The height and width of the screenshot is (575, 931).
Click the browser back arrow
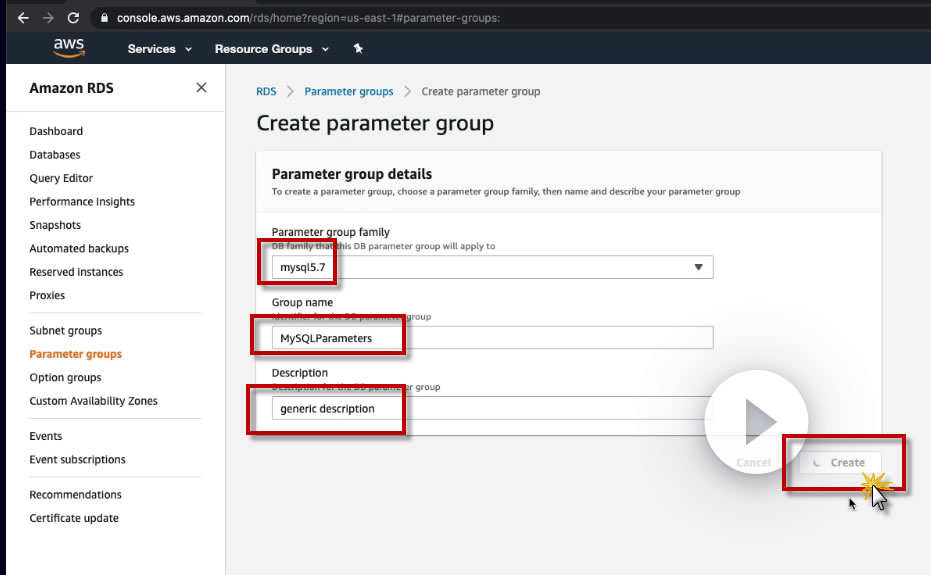tap(23, 18)
